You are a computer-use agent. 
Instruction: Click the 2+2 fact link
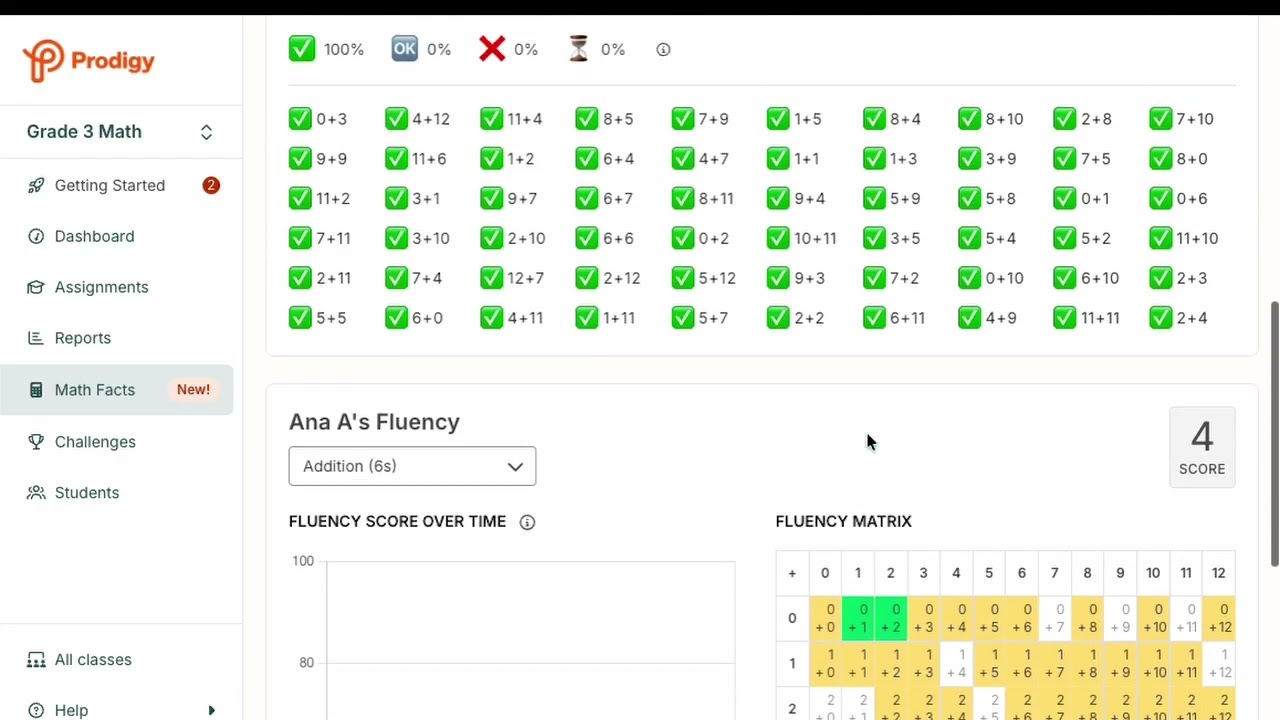[x=808, y=318]
